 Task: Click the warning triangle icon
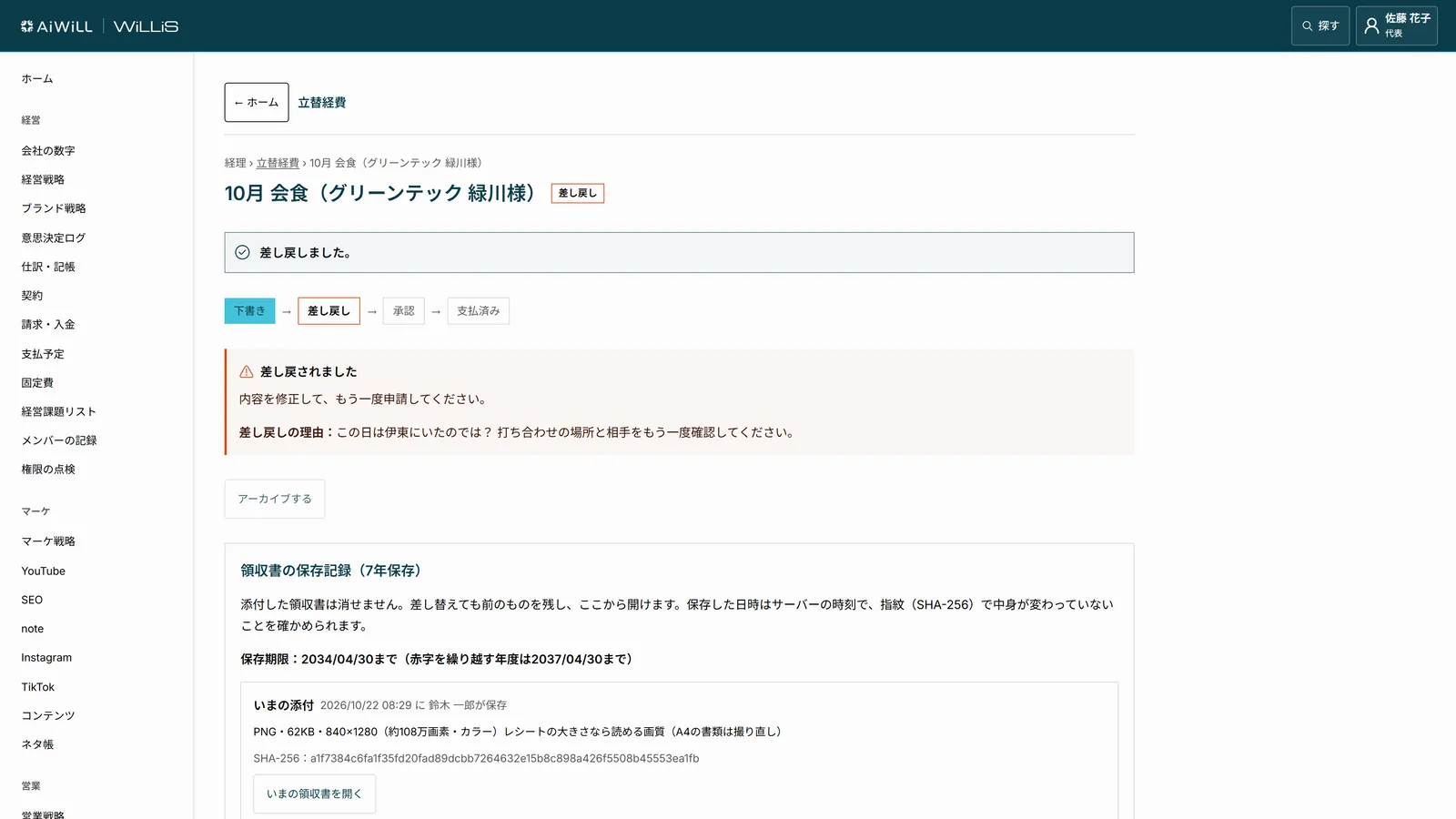click(x=247, y=371)
